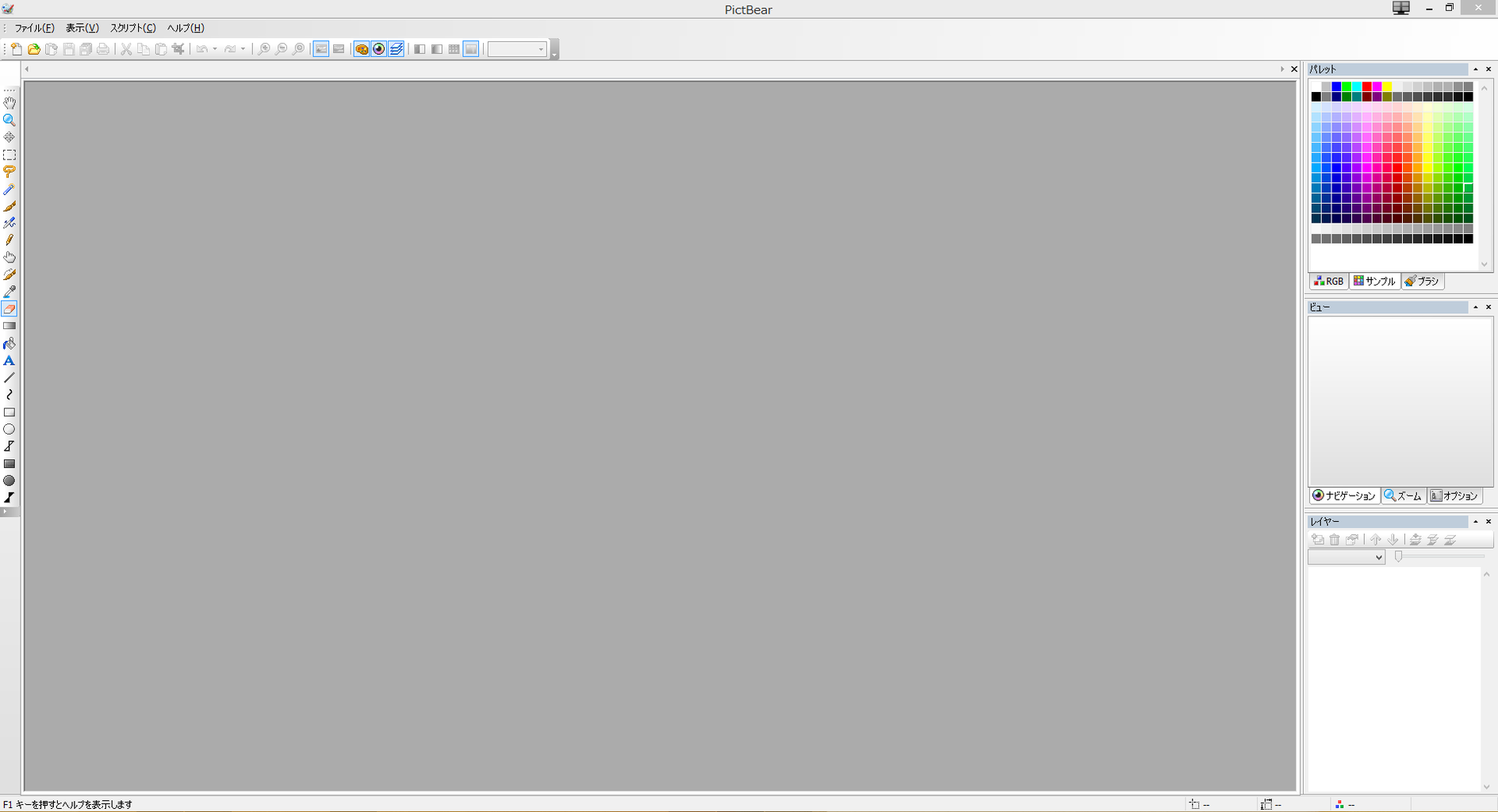Open an existing file with folder icon
Screen dimensions: 1498x812
pos(33,49)
